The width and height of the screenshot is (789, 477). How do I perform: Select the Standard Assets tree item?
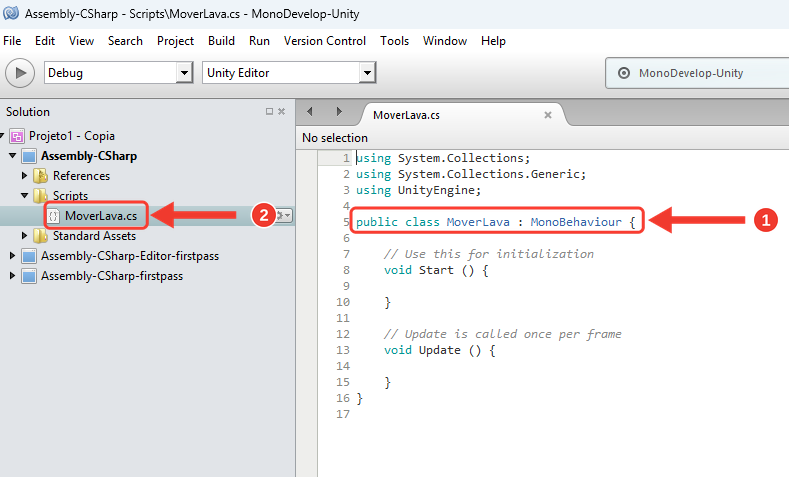[x=94, y=235]
